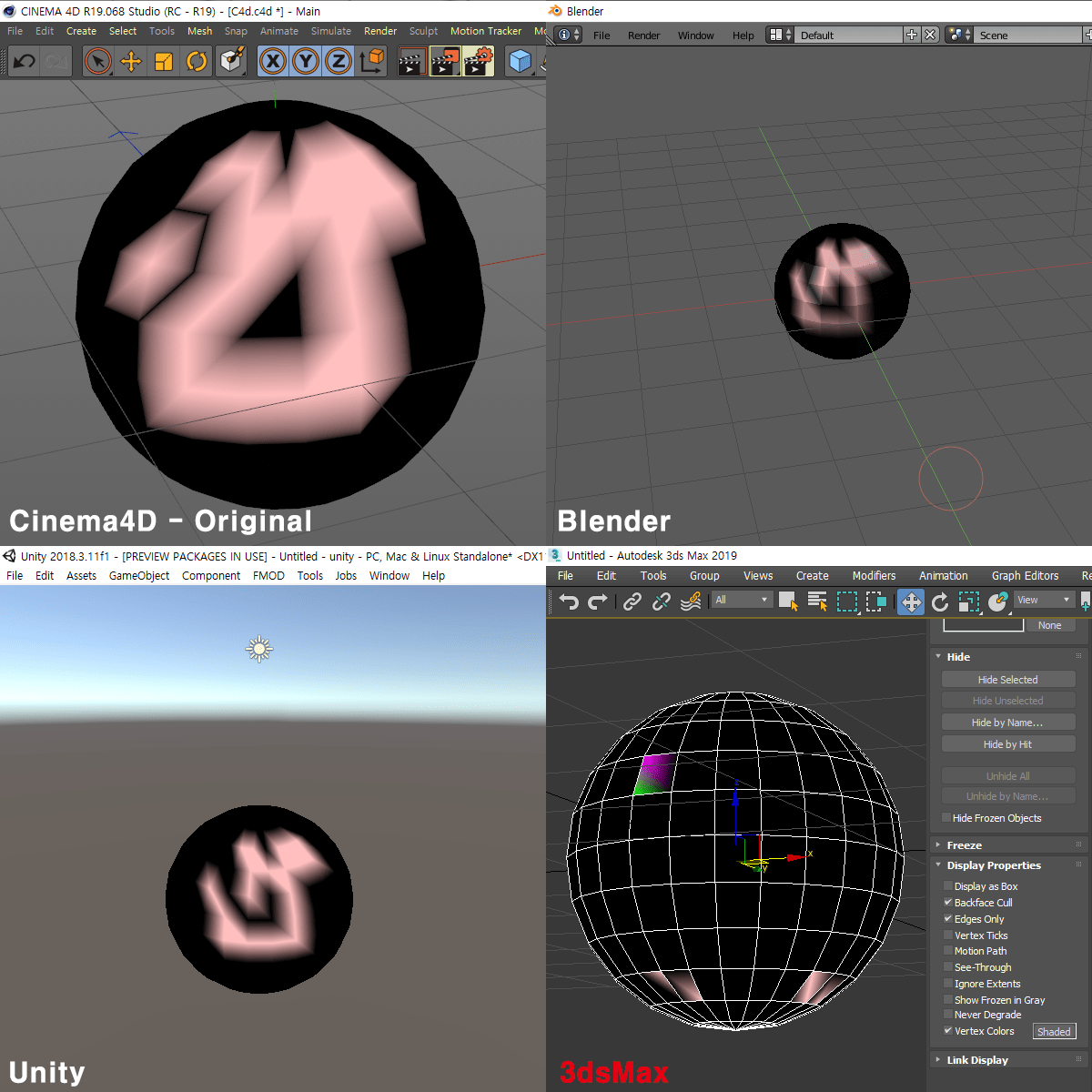Uncheck the Vertex Colors checkbox

pos(948,1030)
